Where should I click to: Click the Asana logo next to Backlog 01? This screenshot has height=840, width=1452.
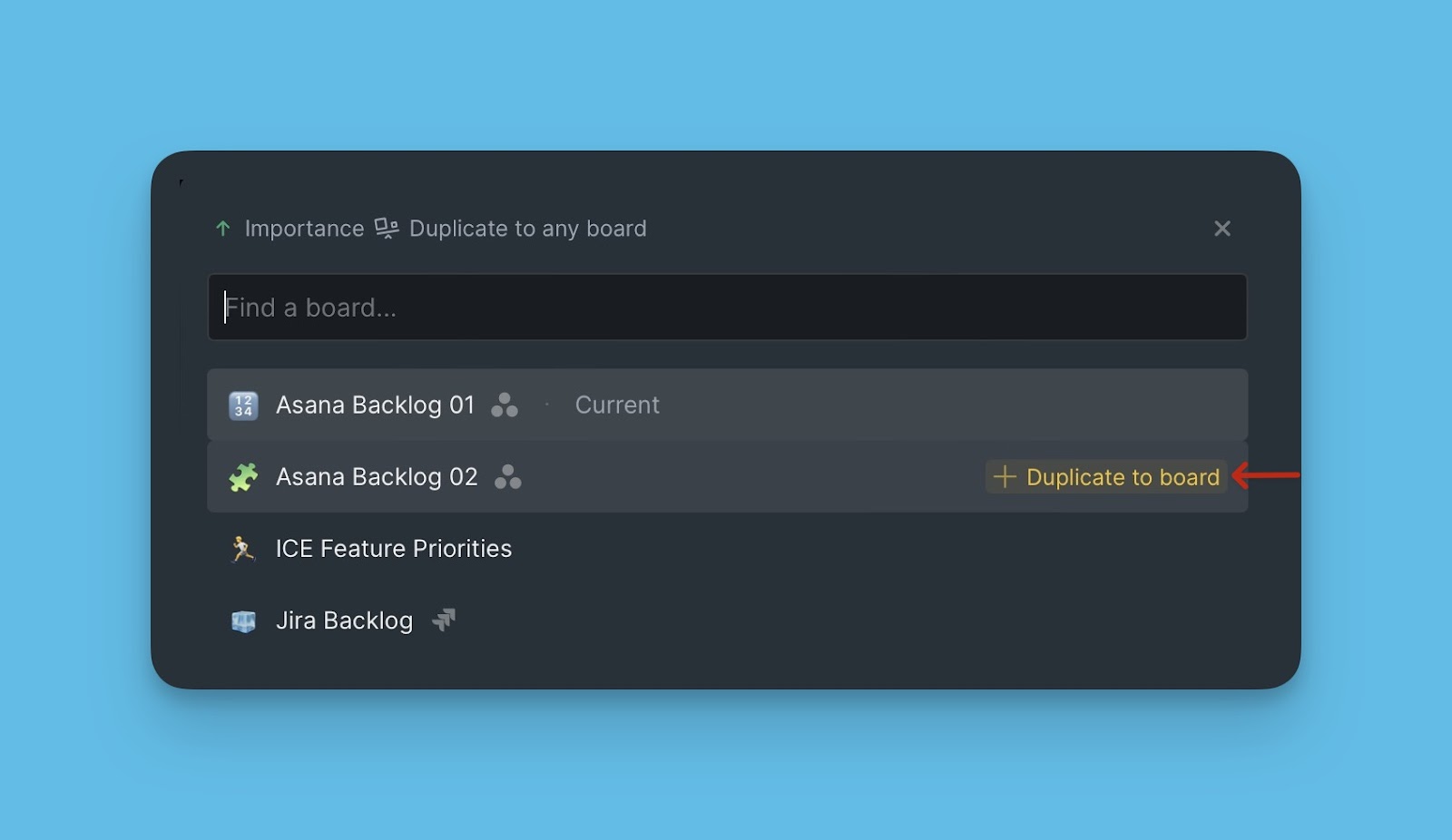(505, 405)
